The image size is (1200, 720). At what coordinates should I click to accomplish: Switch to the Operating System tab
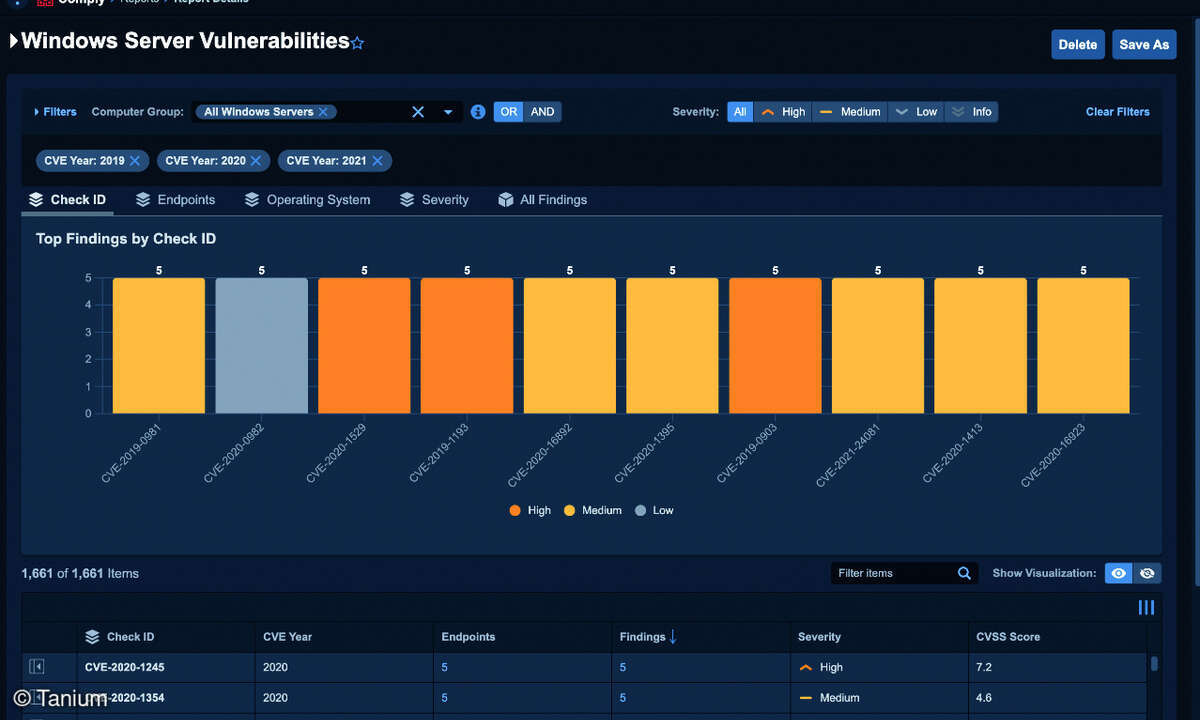307,200
